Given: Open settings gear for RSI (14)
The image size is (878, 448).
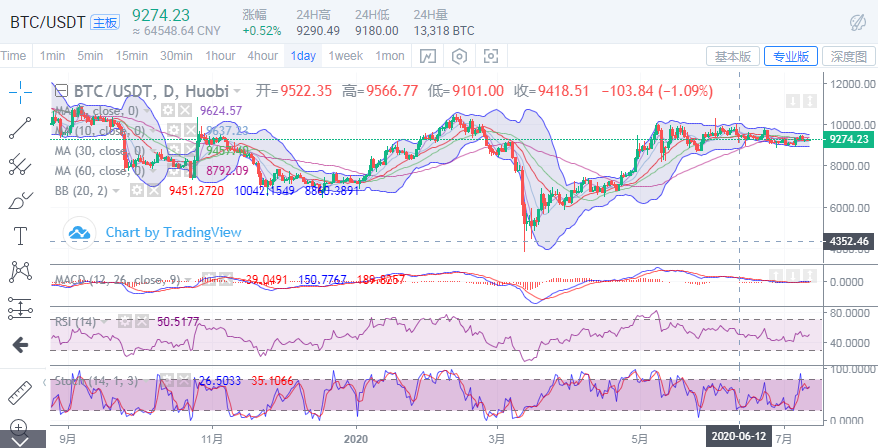Looking at the screenshot, I should (125, 321).
